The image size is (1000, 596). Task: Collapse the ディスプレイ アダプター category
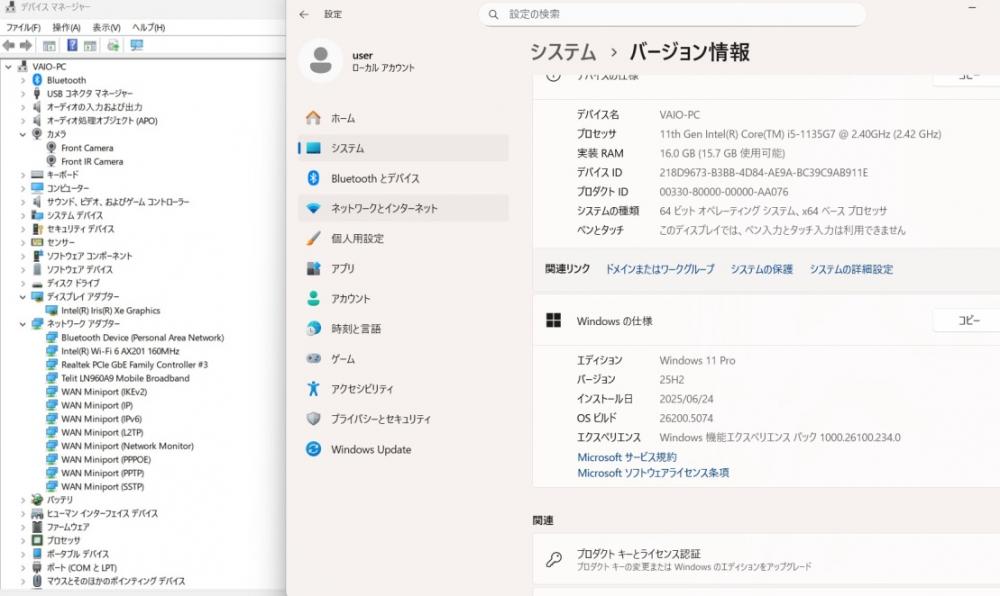[22, 296]
